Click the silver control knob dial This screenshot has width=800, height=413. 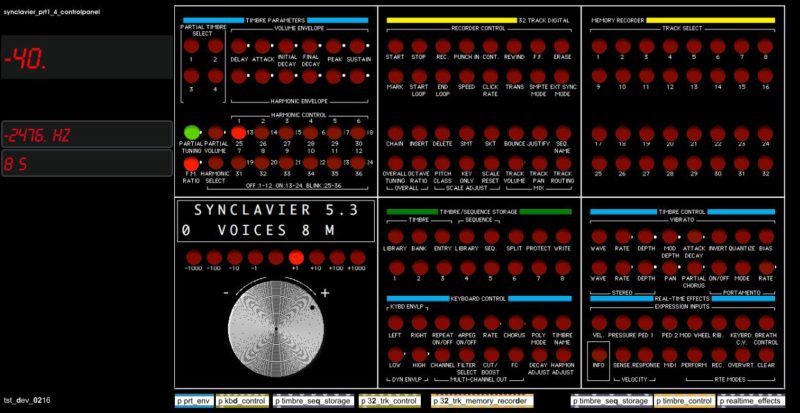pos(276,330)
